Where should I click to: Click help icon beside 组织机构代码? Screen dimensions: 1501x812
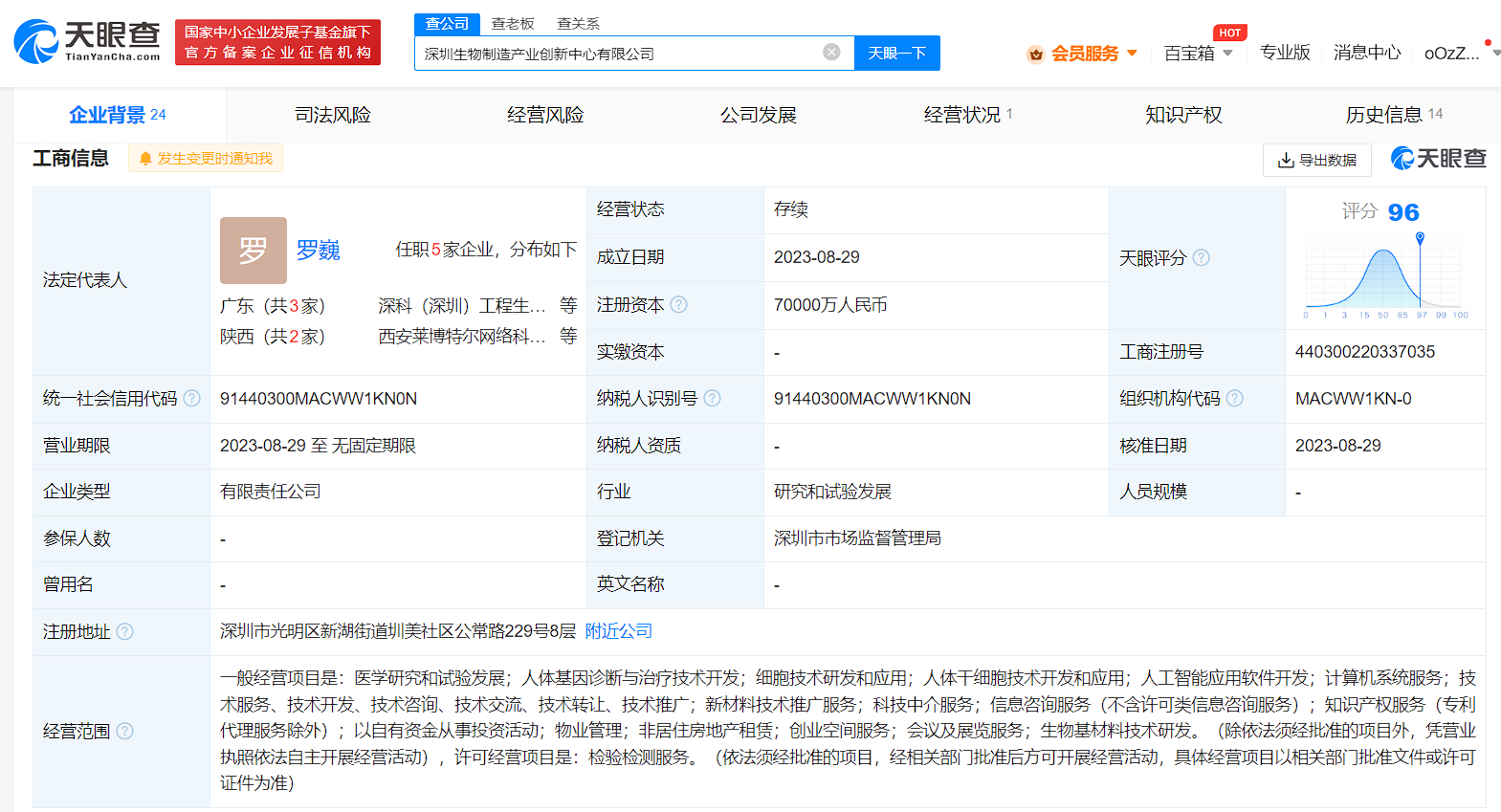(1235, 398)
